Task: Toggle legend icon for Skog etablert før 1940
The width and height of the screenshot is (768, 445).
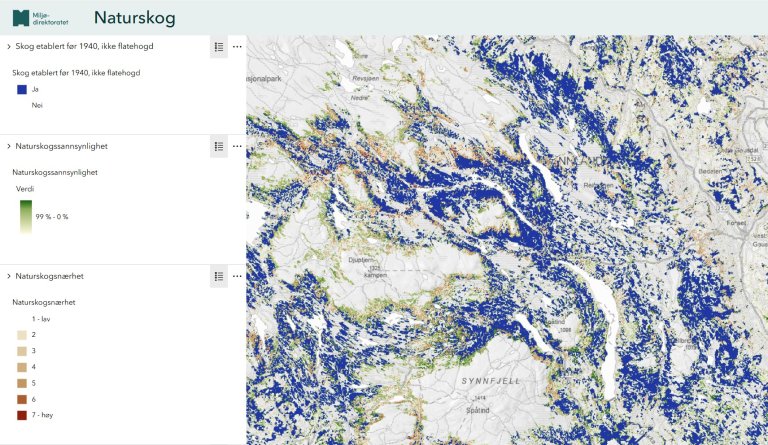Action: (x=218, y=47)
